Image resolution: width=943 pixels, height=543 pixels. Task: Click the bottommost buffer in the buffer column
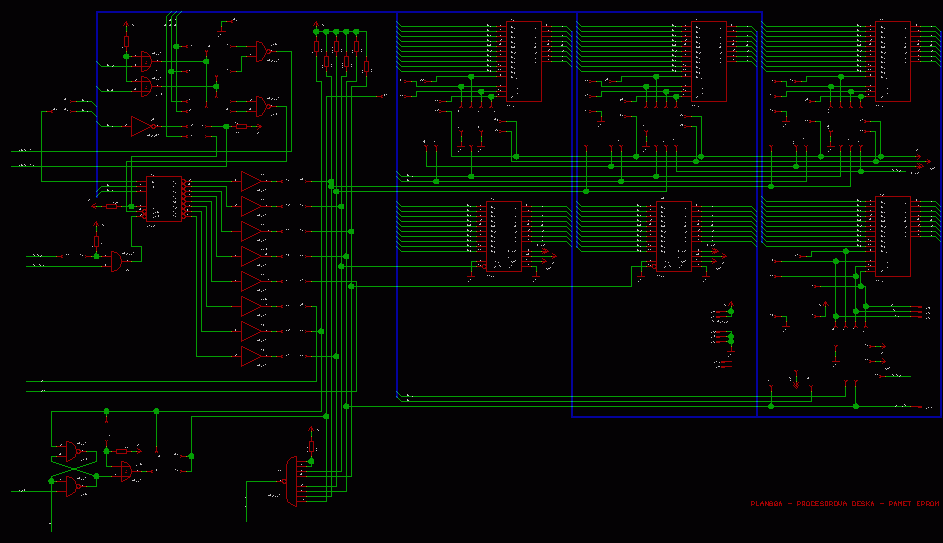[x=252, y=356]
